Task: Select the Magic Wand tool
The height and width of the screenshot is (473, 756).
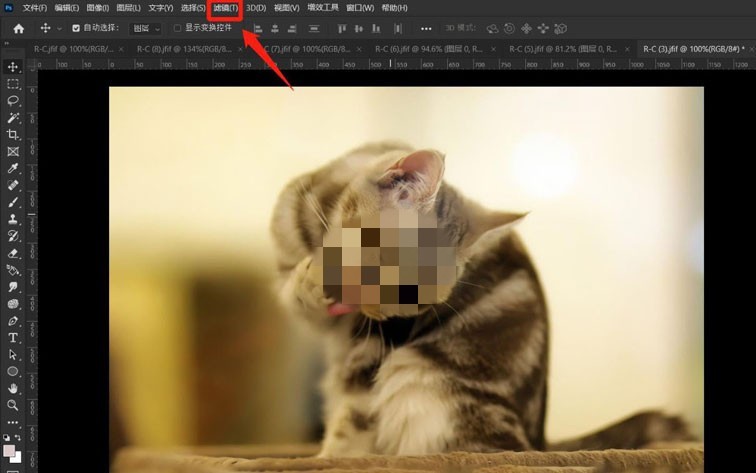Action: 13,118
